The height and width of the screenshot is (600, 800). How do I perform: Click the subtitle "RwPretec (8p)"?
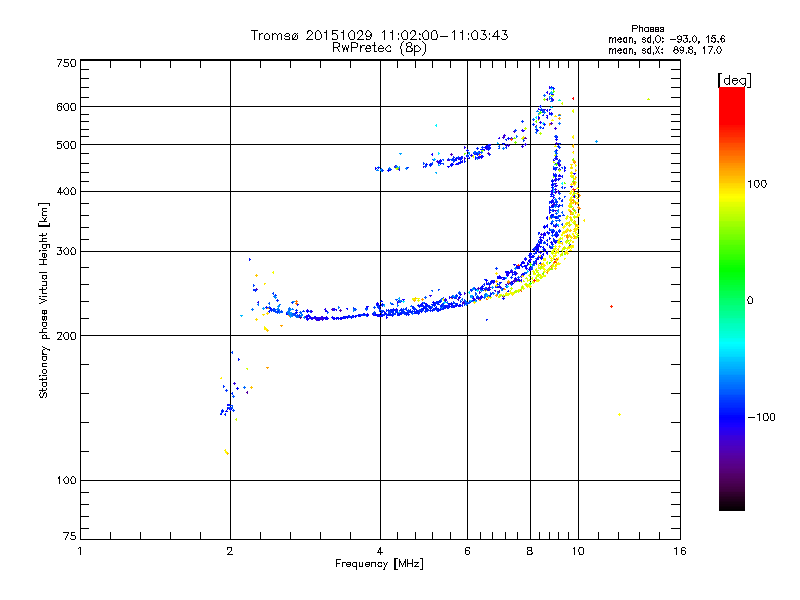[379, 48]
